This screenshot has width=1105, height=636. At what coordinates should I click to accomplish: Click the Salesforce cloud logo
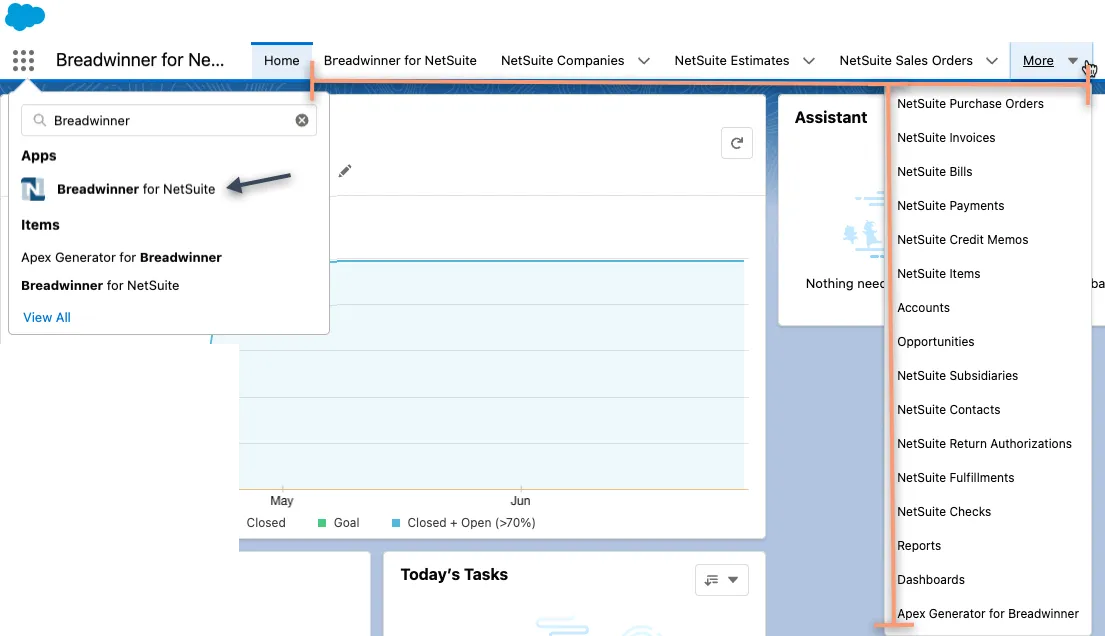pyautogui.click(x=25, y=17)
